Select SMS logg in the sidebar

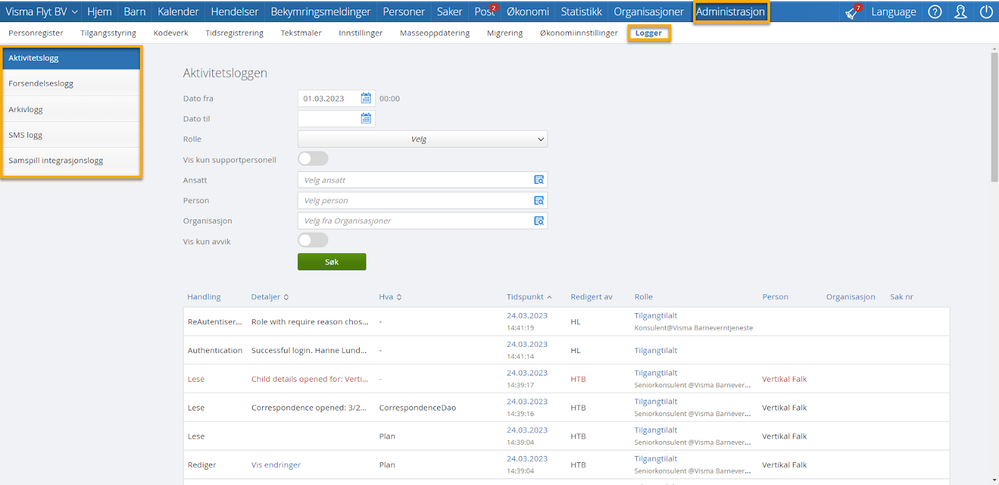point(71,135)
